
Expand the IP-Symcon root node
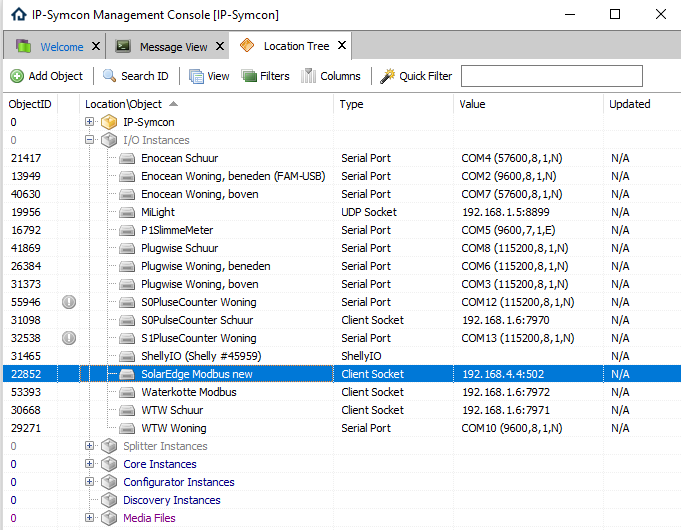coord(89,122)
